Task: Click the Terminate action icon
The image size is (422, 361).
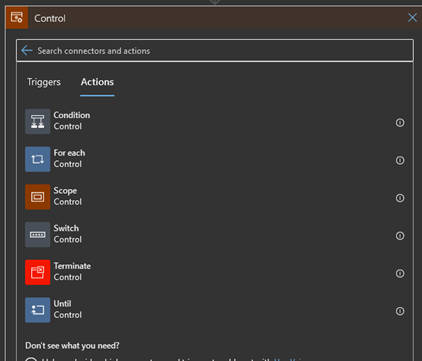Action: [38, 272]
